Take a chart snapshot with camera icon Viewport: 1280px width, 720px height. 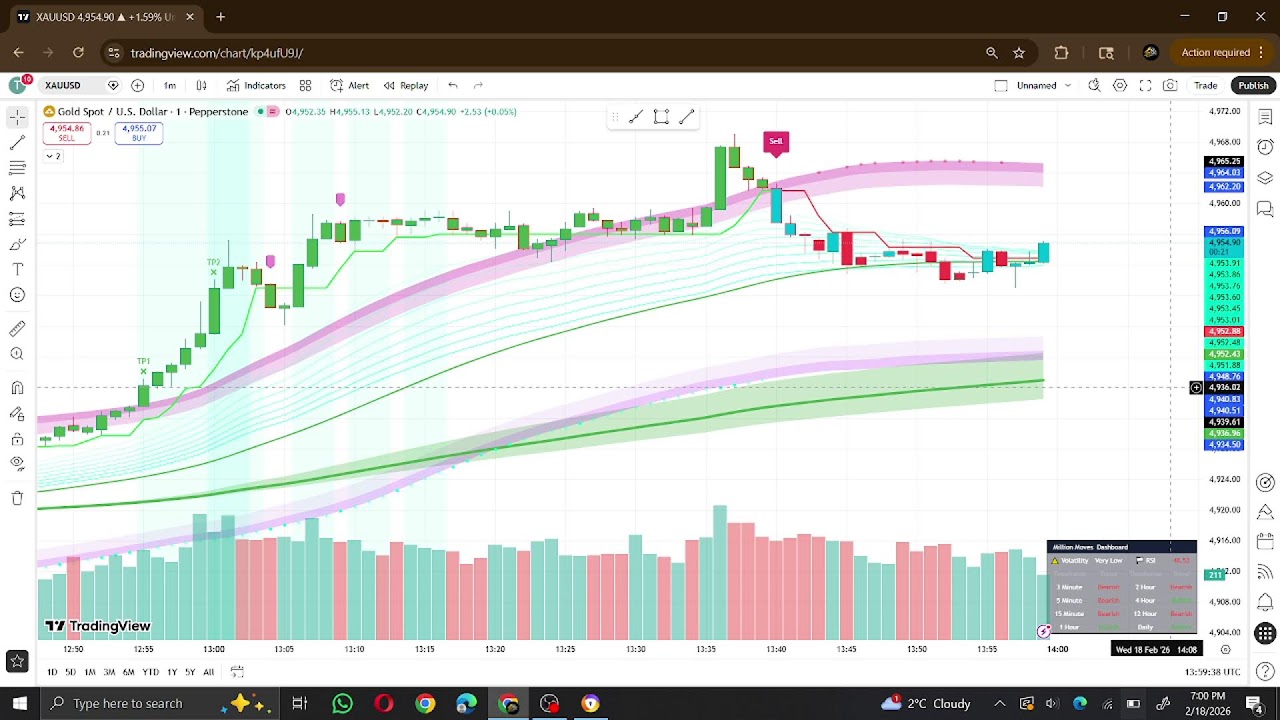[x=1170, y=85]
